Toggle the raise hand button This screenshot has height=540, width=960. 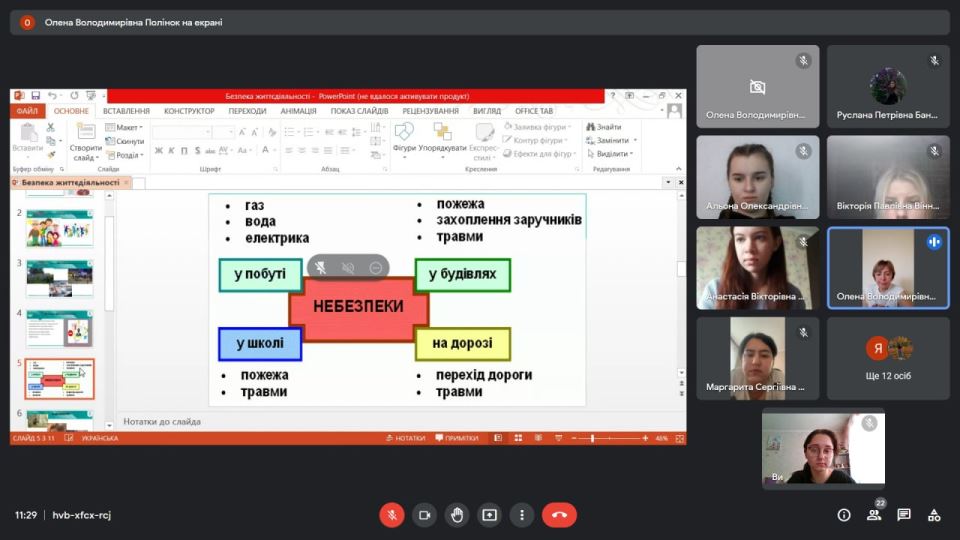pyautogui.click(x=457, y=515)
